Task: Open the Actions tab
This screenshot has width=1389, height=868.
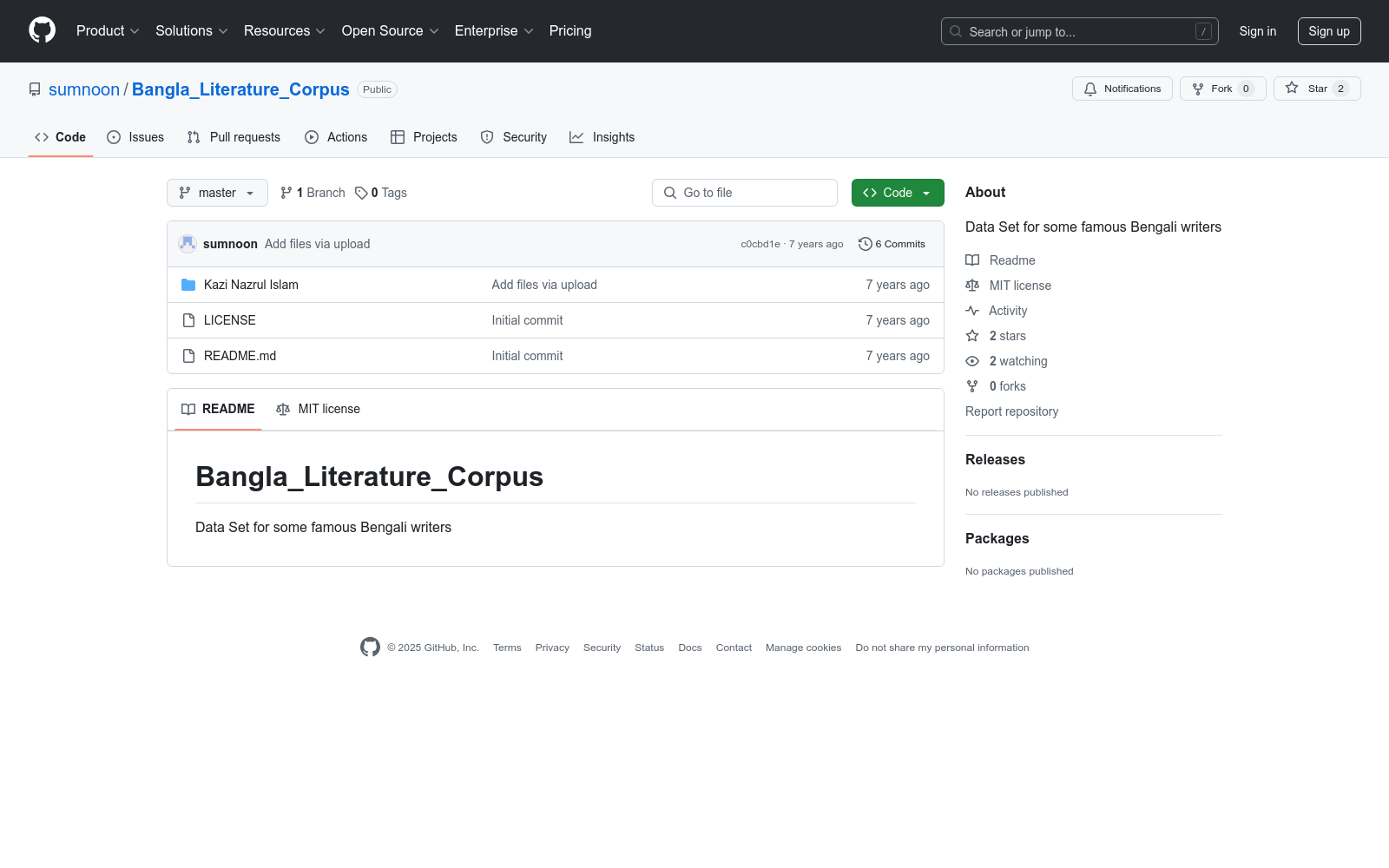Action: point(336,137)
